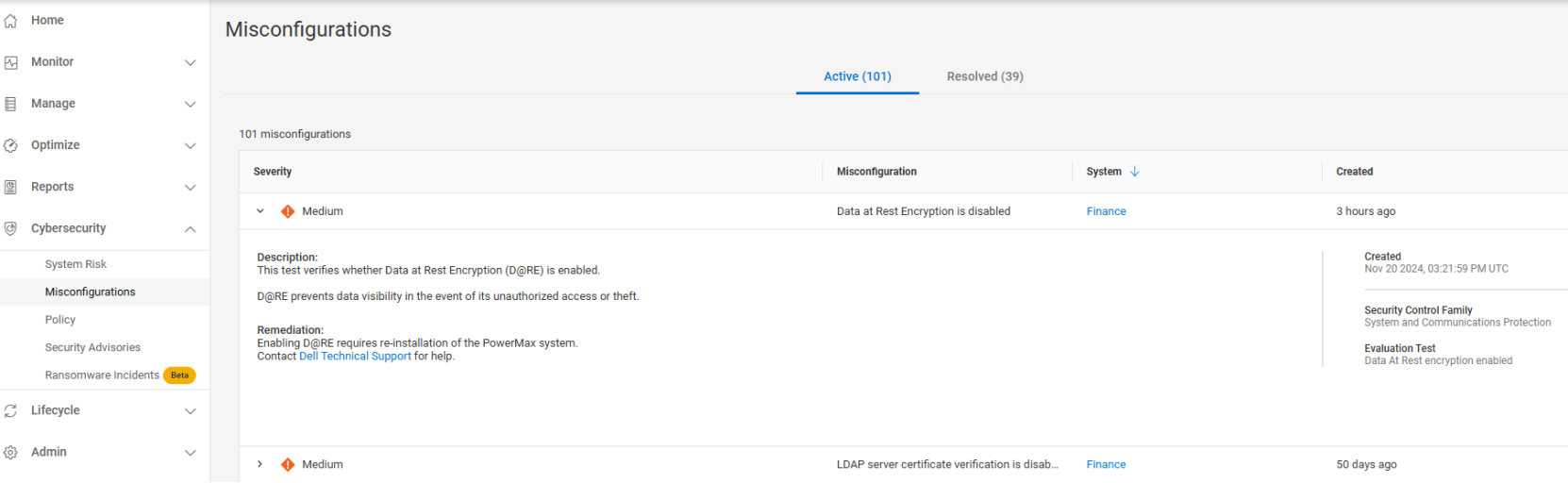Open Ransomware Incidents in sidebar

pyautogui.click(x=102, y=375)
